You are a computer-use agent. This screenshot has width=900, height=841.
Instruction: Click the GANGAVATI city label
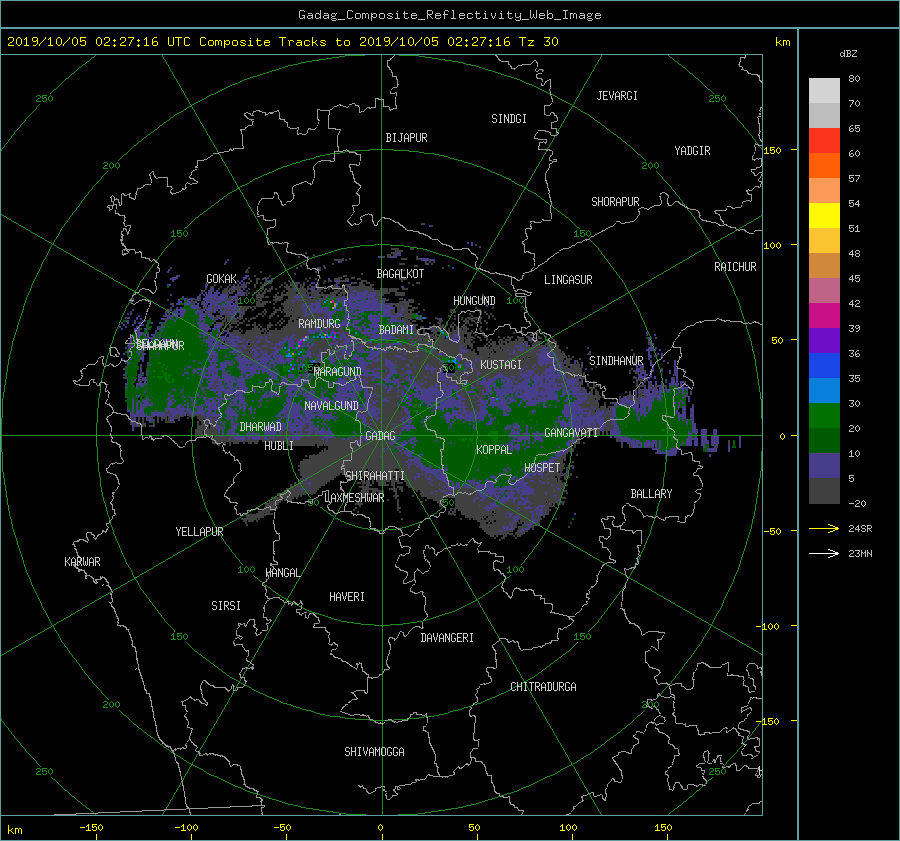(x=571, y=433)
